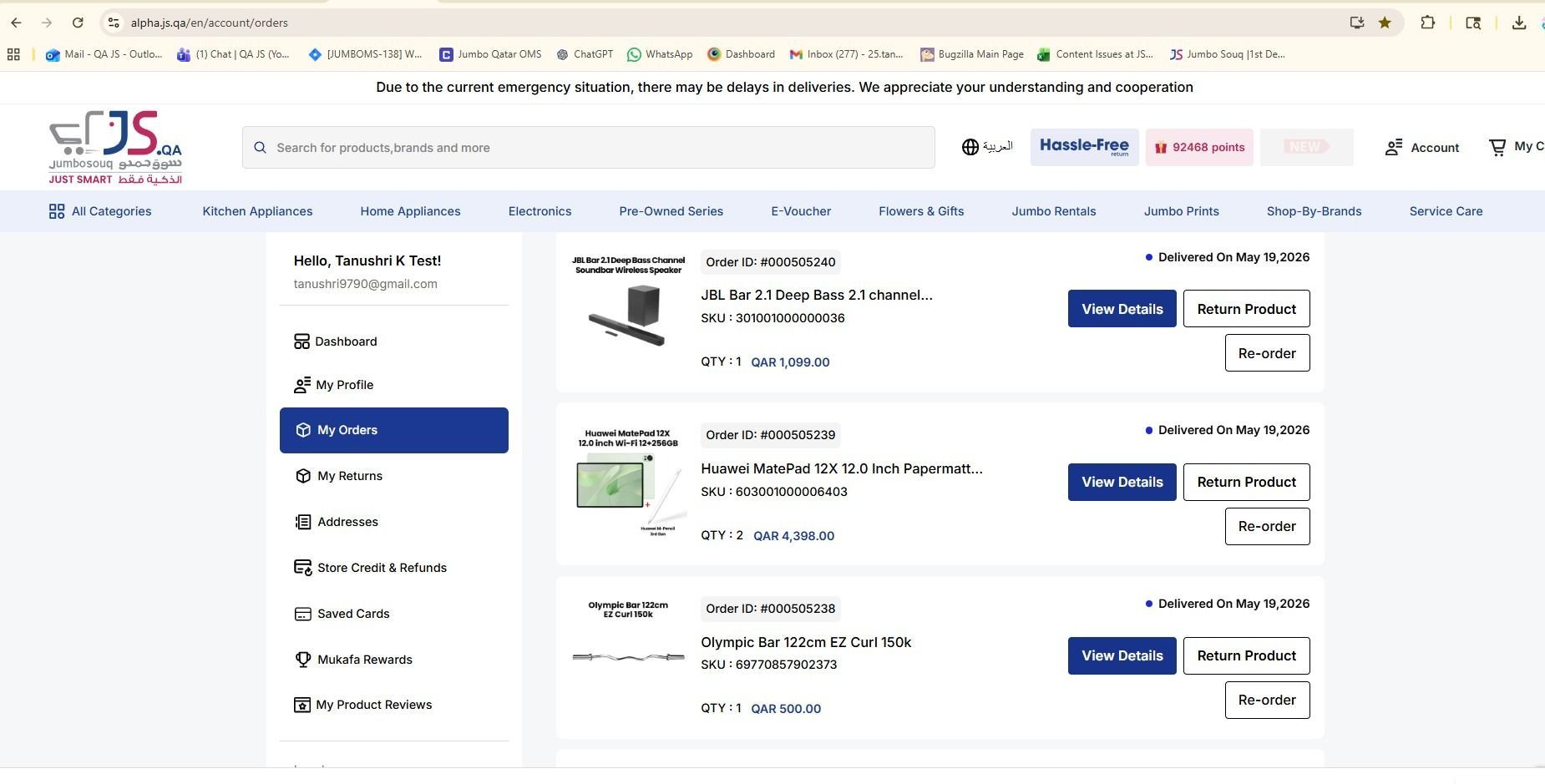The height and width of the screenshot is (784, 1545).
Task: Open the Jumbo Qatar OMS bookmark
Action: click(x=491, y=54)
